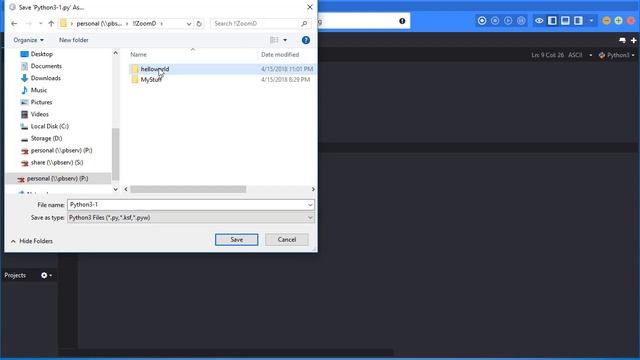Click New folder button

(73, 40)
